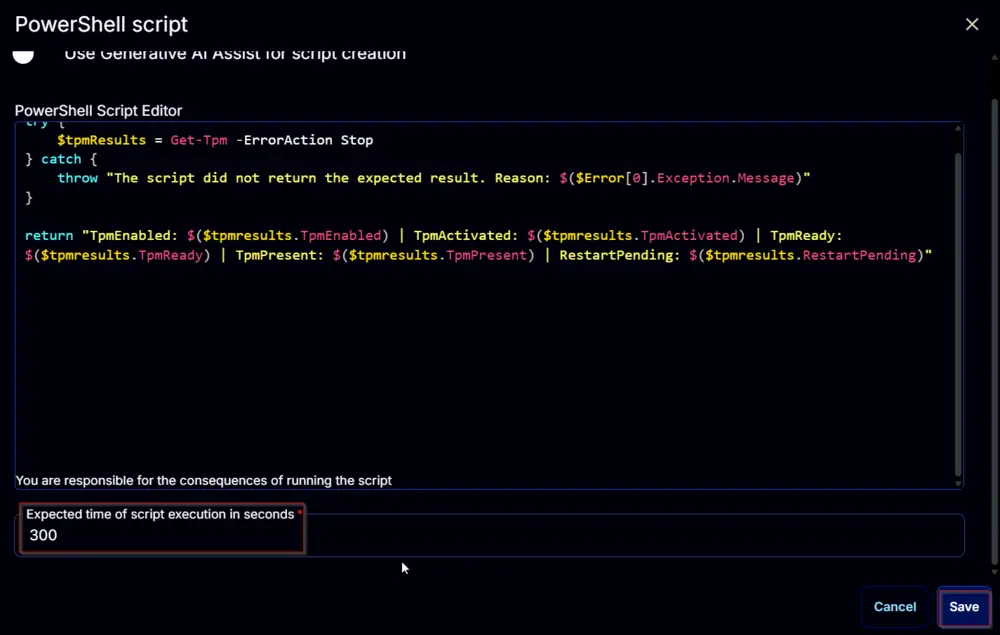Click the Get-Tpm cmdlet in script
Viewport: 1000px width, 635px height.
coord(198,140)
